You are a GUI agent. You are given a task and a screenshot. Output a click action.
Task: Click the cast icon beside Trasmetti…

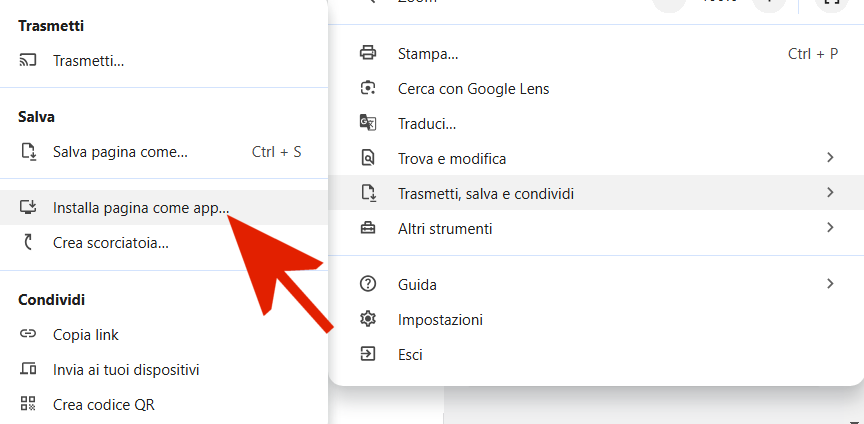(x=28, y=61)
